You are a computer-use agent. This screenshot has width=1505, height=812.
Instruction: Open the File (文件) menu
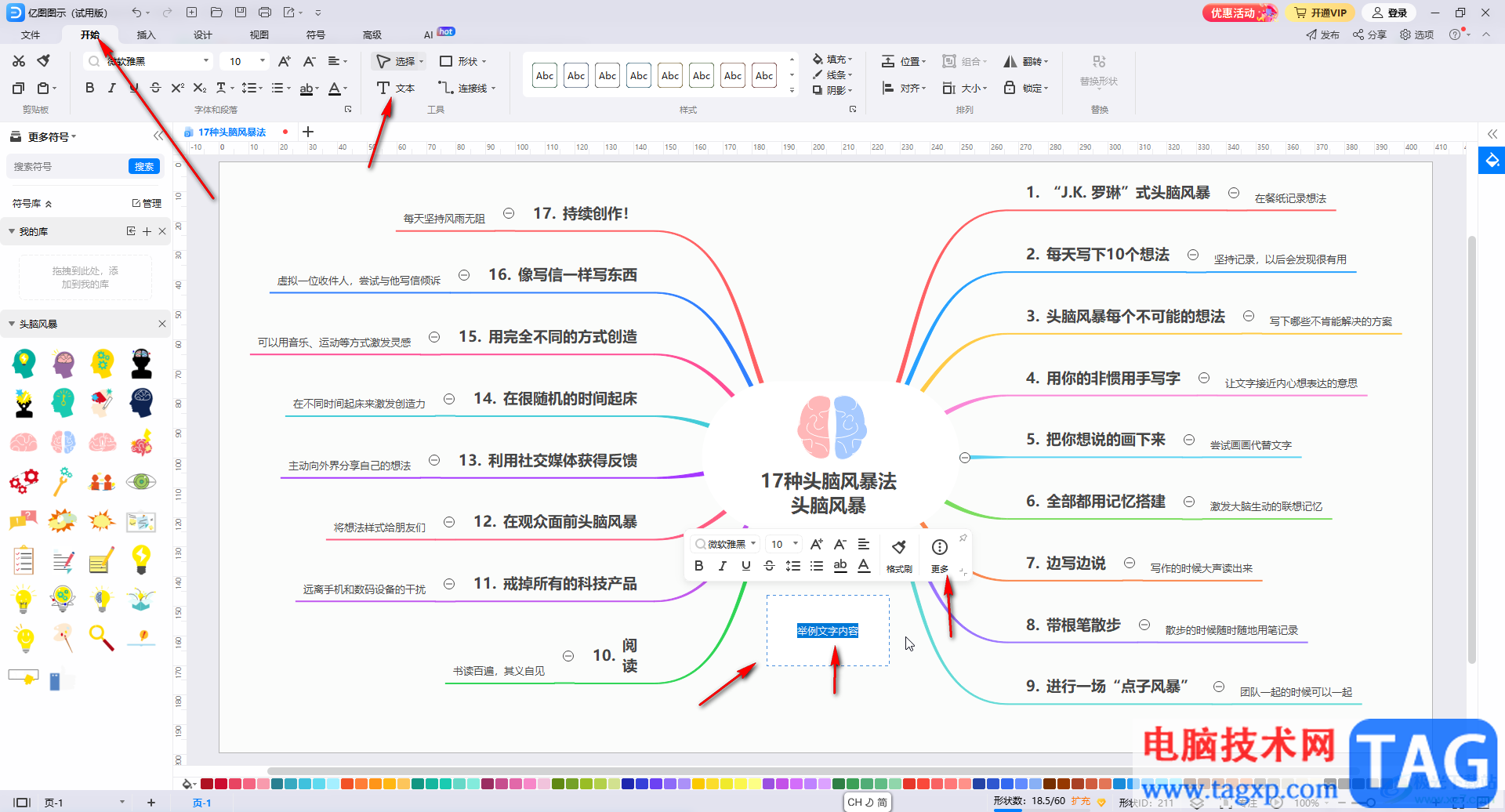coord(31,34)
